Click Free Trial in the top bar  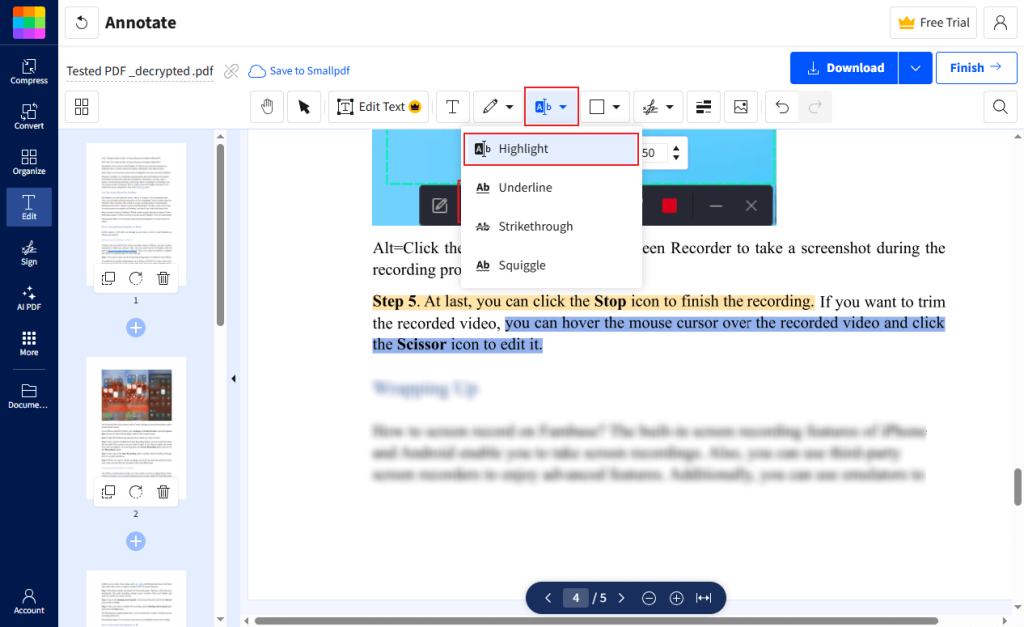(x=933, y=22)
